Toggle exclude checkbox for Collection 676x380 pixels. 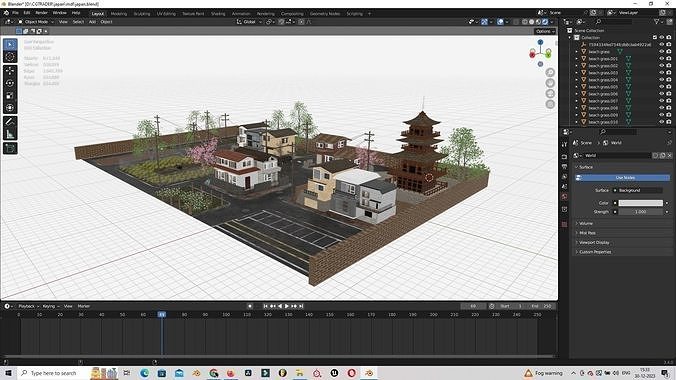coord(655,38)
